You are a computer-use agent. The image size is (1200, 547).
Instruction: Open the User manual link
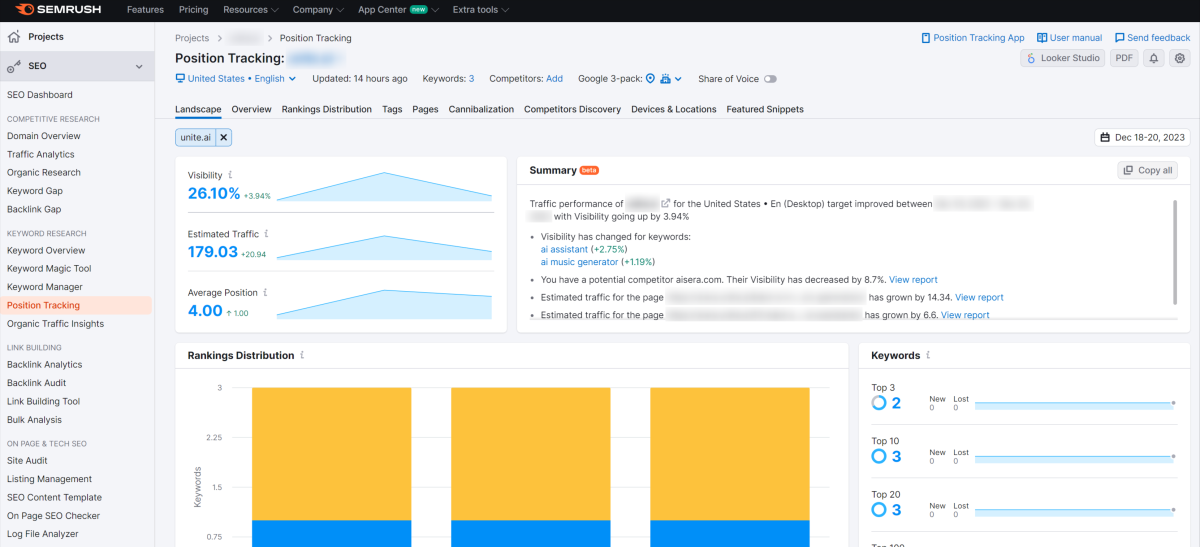click(1069, 38)
